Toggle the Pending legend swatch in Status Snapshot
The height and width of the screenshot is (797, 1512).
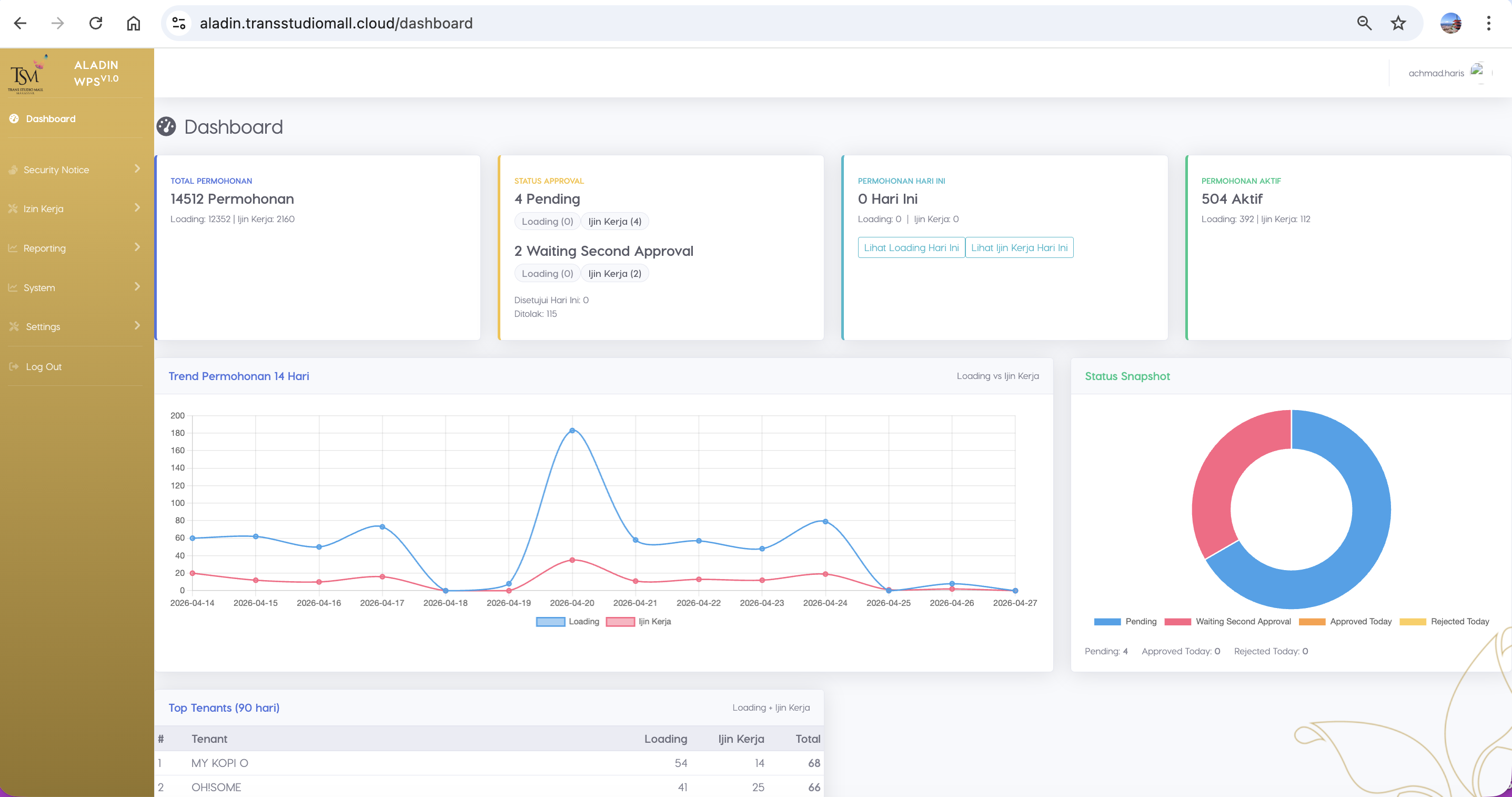[x=1107, y=621]
